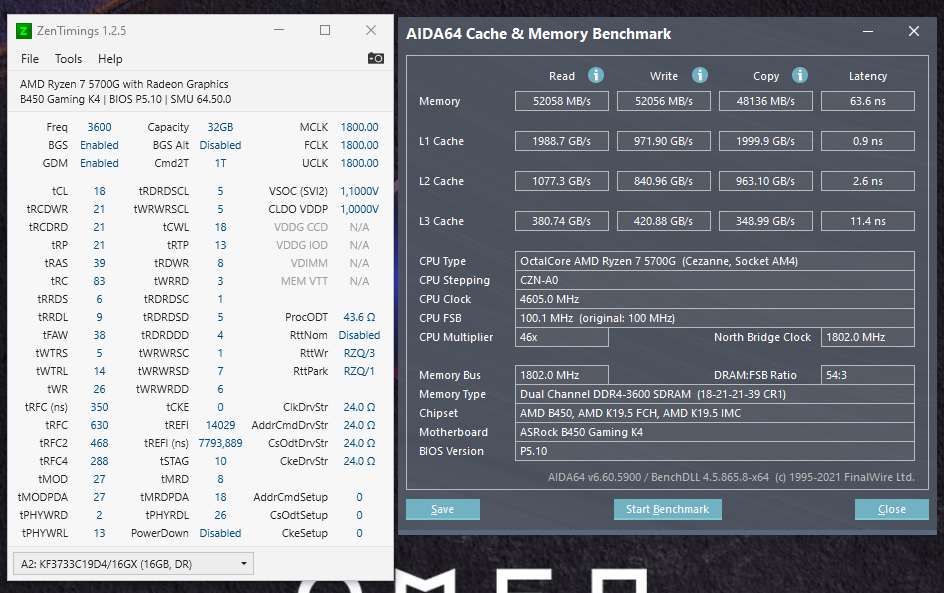Click Memory Read value 52058 MB/s

point(562,101)
